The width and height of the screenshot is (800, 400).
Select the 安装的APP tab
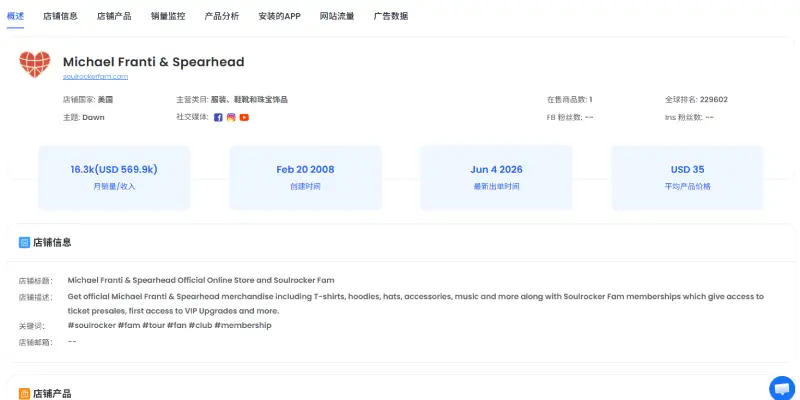[280, 16]
